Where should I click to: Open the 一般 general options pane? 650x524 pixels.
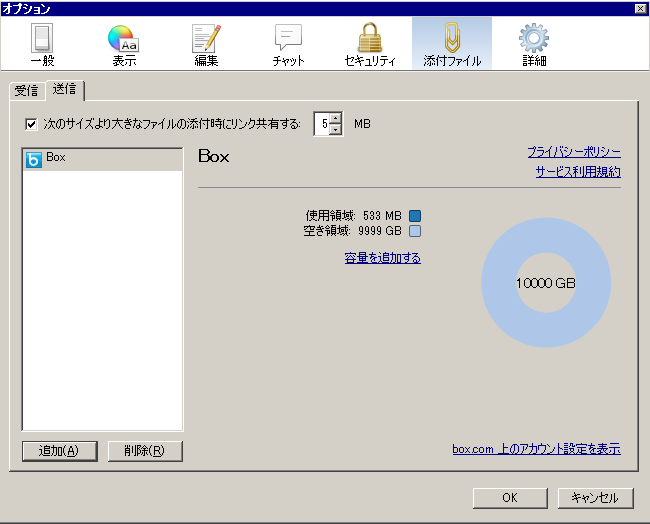[42, 44]
